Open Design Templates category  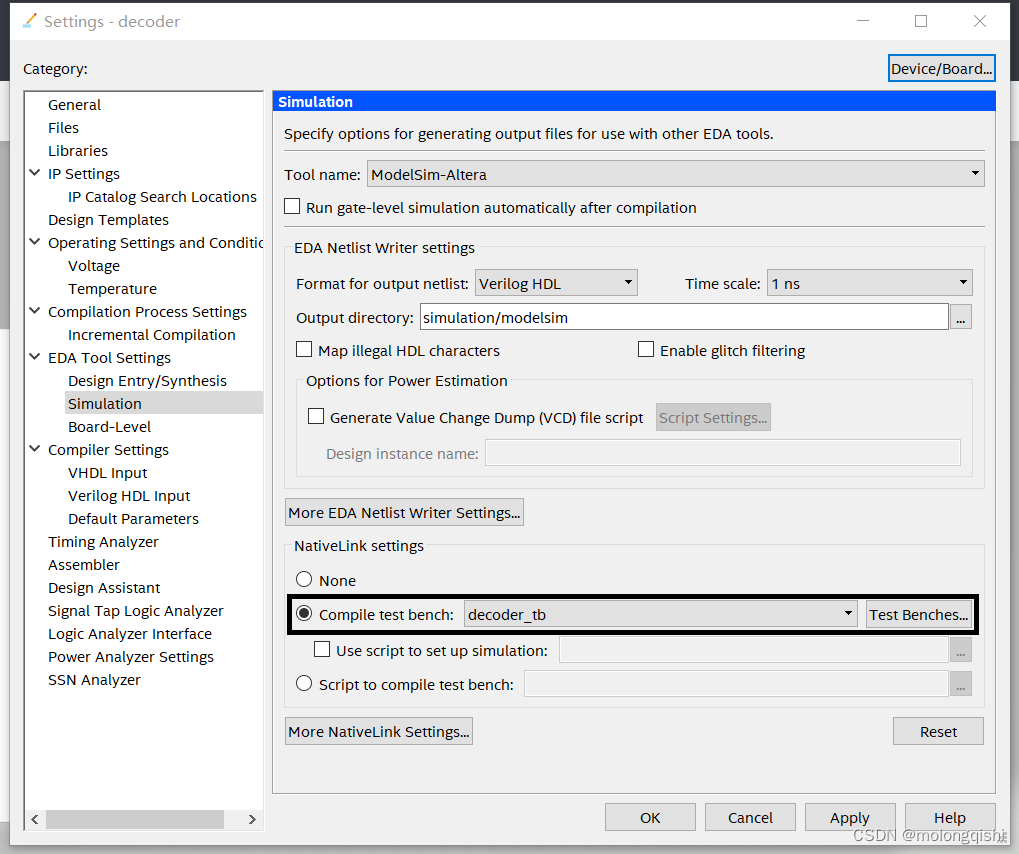[x=108, y=220]
